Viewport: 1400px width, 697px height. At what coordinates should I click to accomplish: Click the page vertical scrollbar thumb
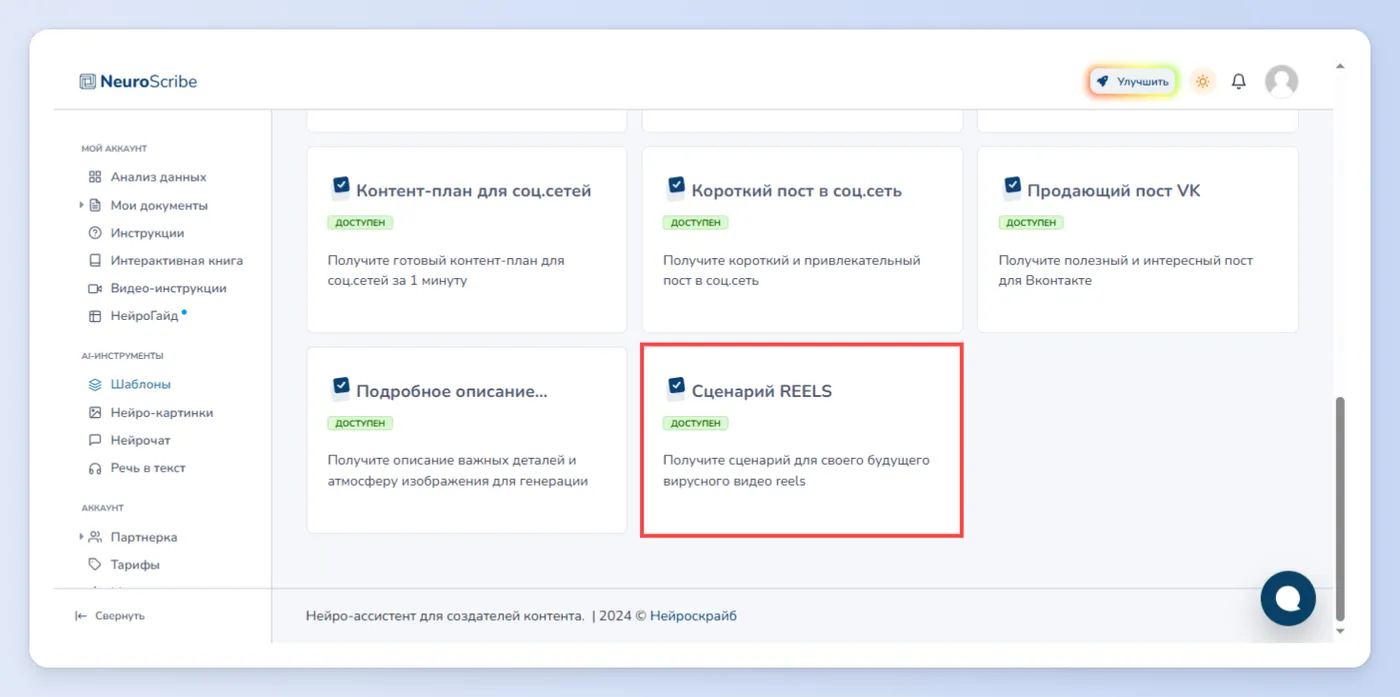[1341, 508]
